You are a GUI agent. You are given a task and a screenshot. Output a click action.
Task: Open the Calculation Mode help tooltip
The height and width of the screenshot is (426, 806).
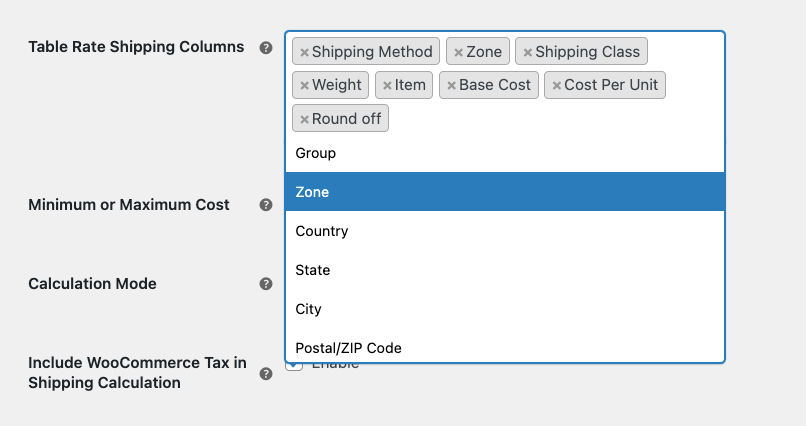[266, 284]
